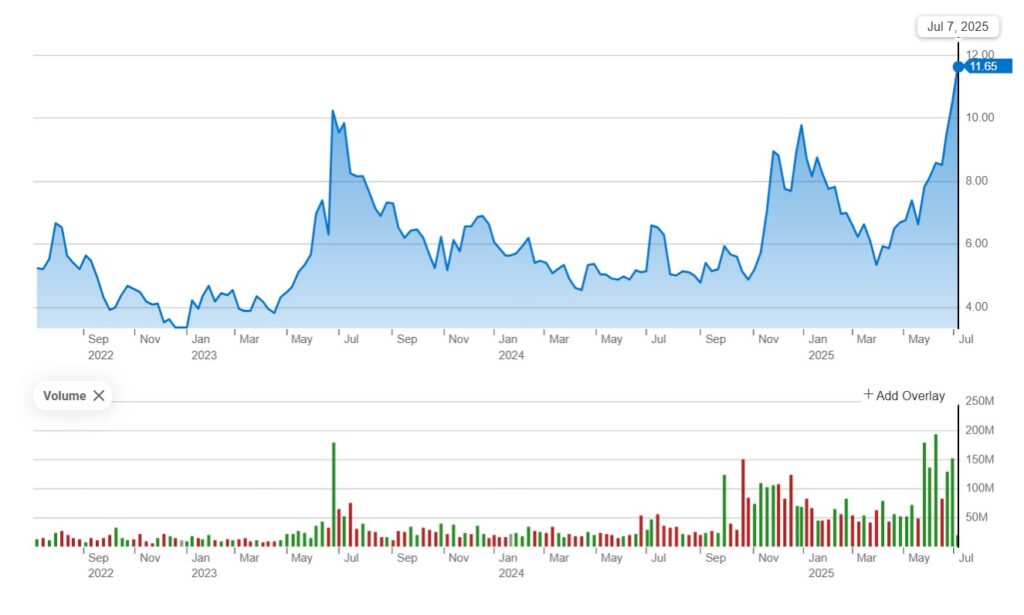Screen dimensions: 1024x615
Task: Click the 100M volume axis label
Action: [979, 488]
